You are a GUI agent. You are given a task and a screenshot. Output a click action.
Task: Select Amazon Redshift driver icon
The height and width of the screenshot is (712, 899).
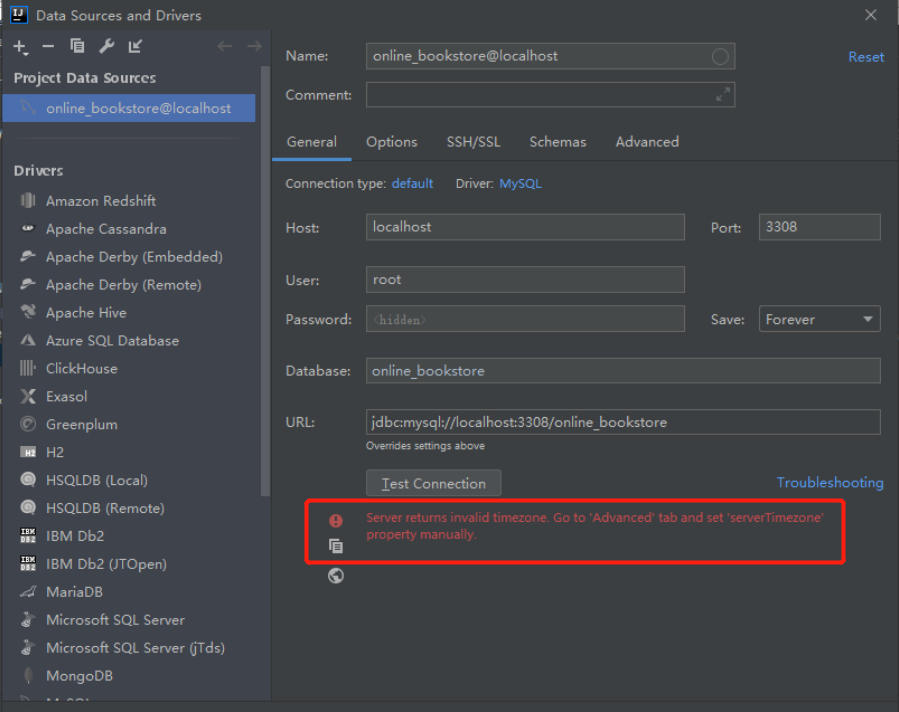click(x=28, y=201)
